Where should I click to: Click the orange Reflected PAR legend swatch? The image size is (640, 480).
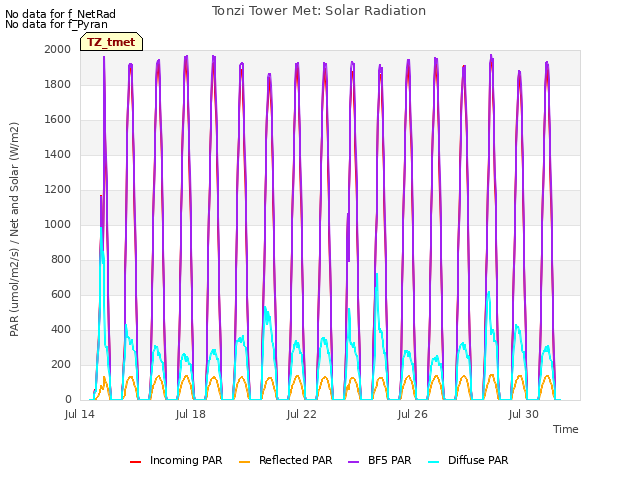point(244,462)
